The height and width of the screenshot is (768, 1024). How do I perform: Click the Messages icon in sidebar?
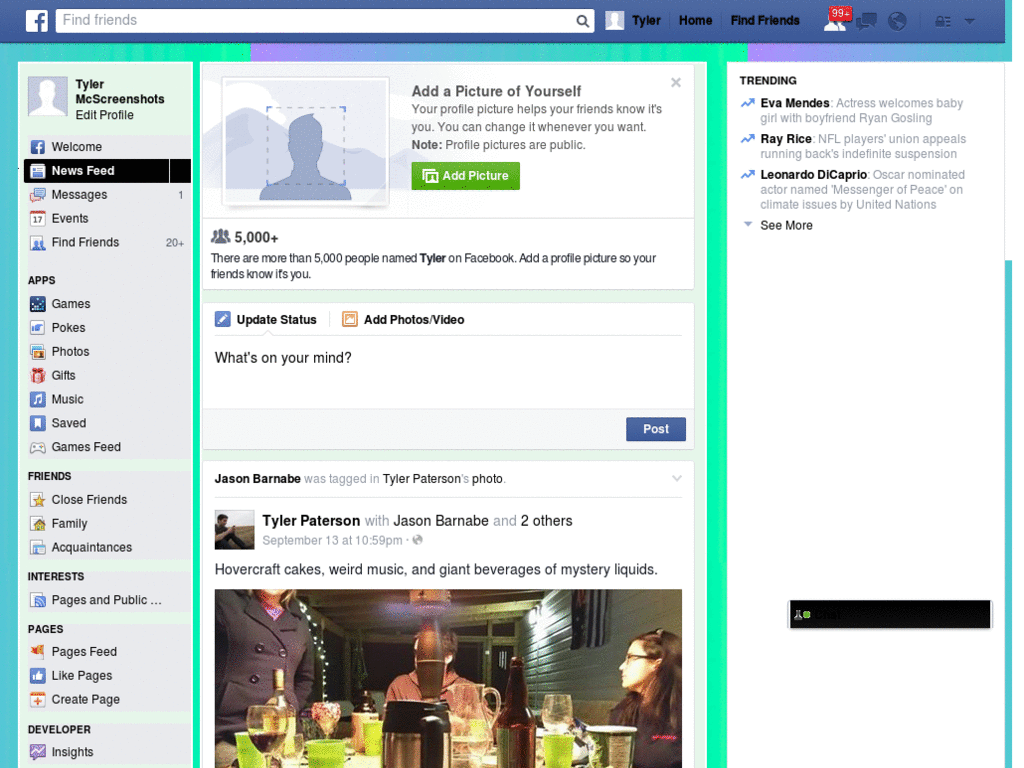(38, 195)
